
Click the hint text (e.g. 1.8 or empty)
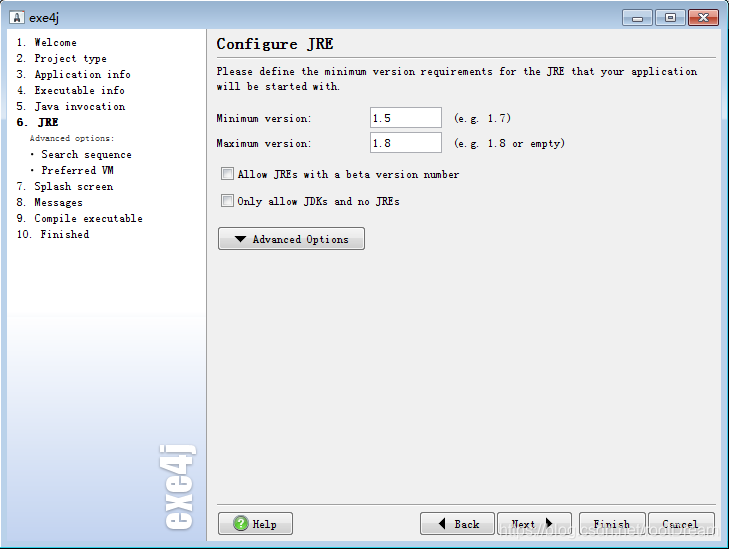pos(510,144)
